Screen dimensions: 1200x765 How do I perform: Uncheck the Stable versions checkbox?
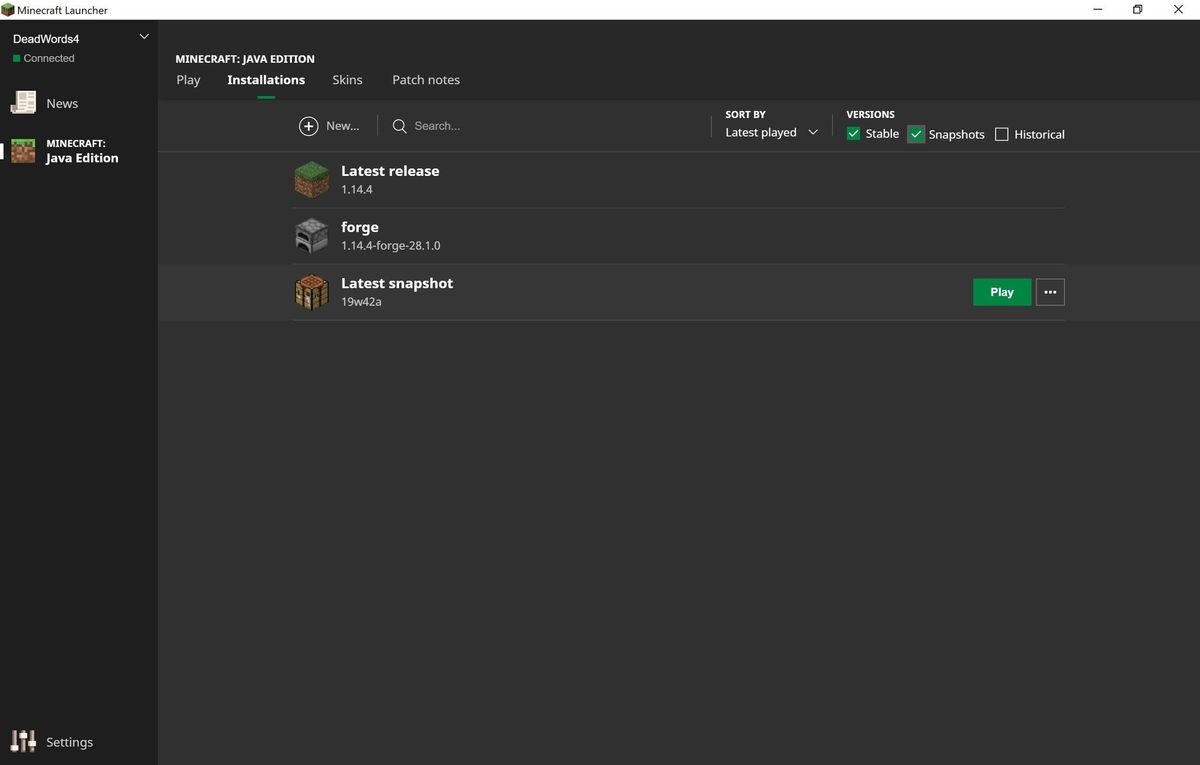click(853, 134)
